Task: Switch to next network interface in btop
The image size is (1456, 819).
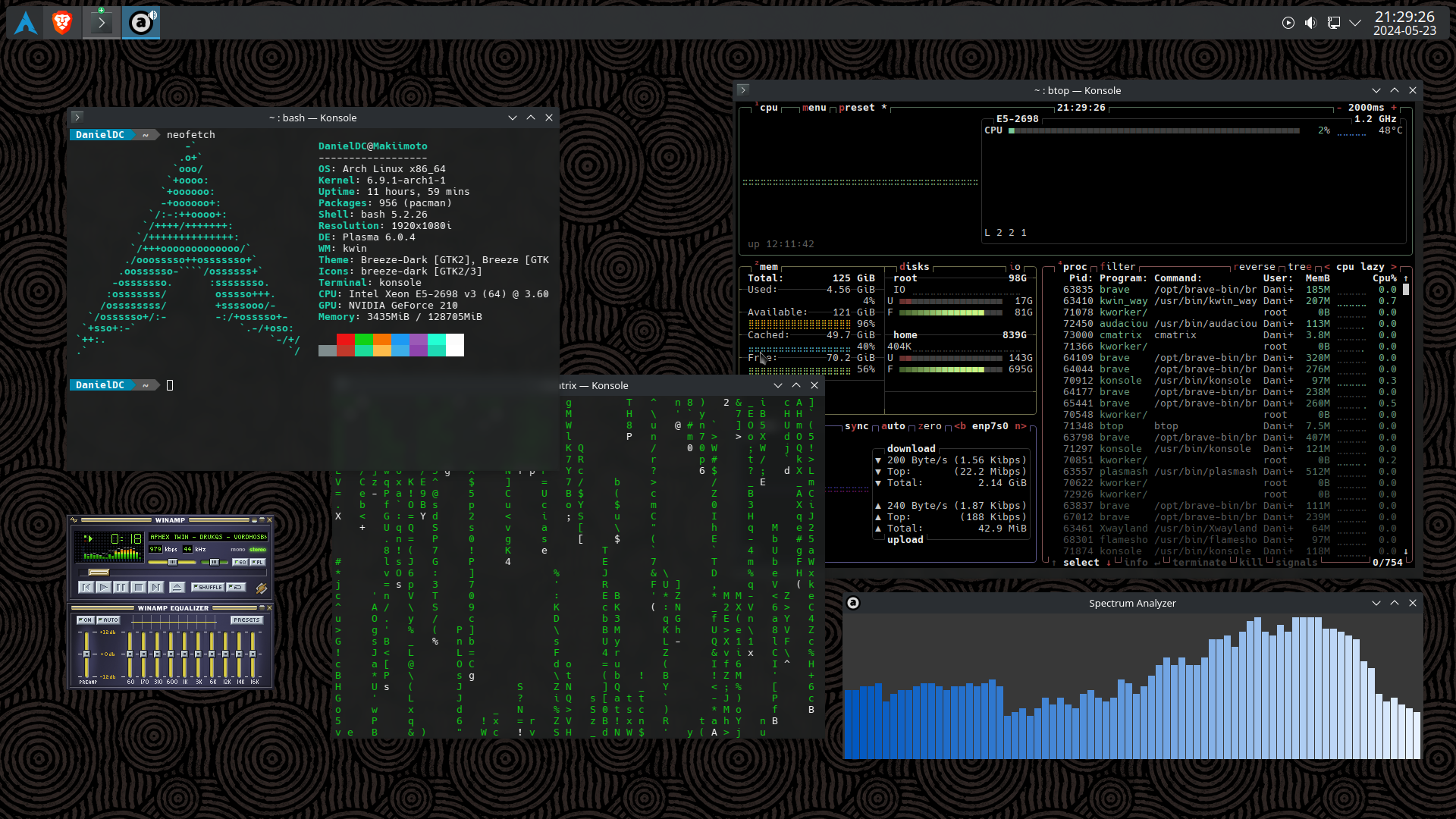Action: 1021,426
